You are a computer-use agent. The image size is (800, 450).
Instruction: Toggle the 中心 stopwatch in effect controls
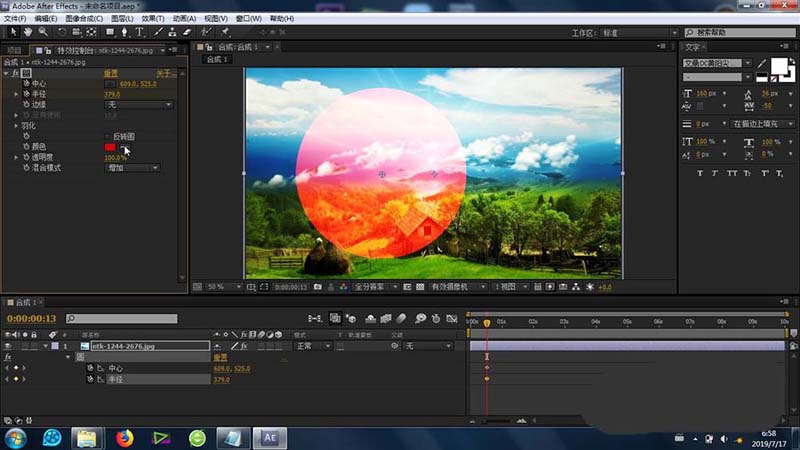26,83
